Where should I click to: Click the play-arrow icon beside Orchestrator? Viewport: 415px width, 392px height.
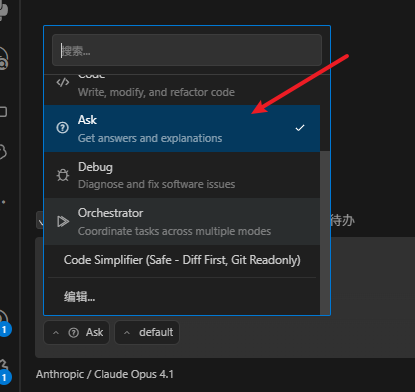(63, 221)
